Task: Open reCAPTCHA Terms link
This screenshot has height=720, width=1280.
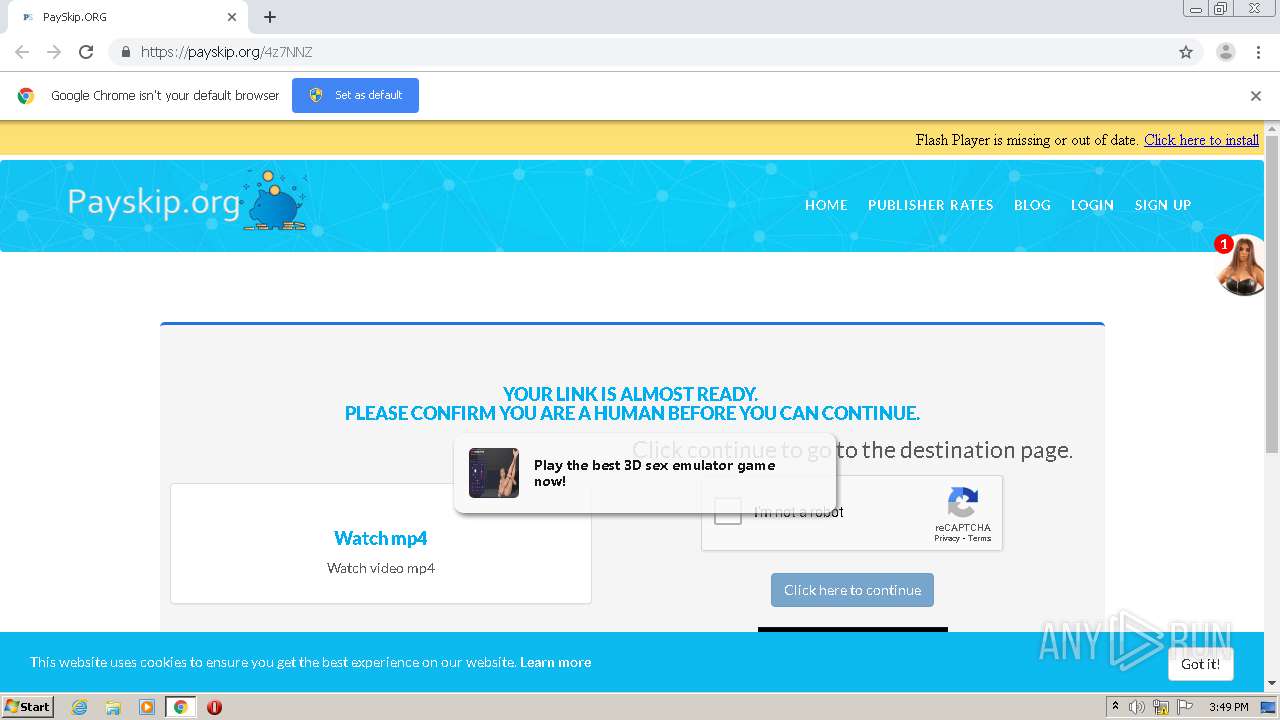Action: click(x=980, y=539)
